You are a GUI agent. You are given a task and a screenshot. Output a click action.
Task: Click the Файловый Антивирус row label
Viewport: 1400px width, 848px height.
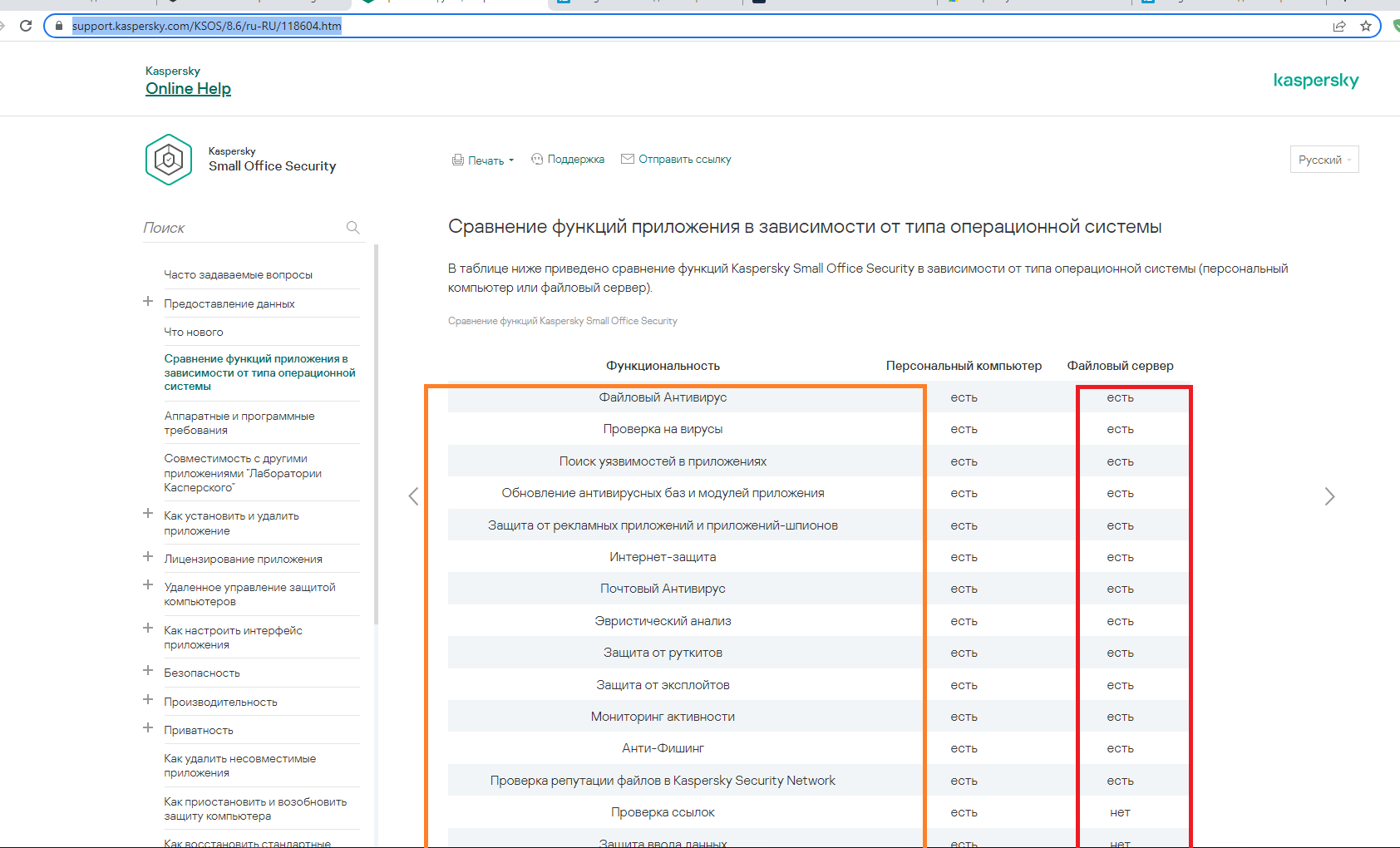[663, 397]
